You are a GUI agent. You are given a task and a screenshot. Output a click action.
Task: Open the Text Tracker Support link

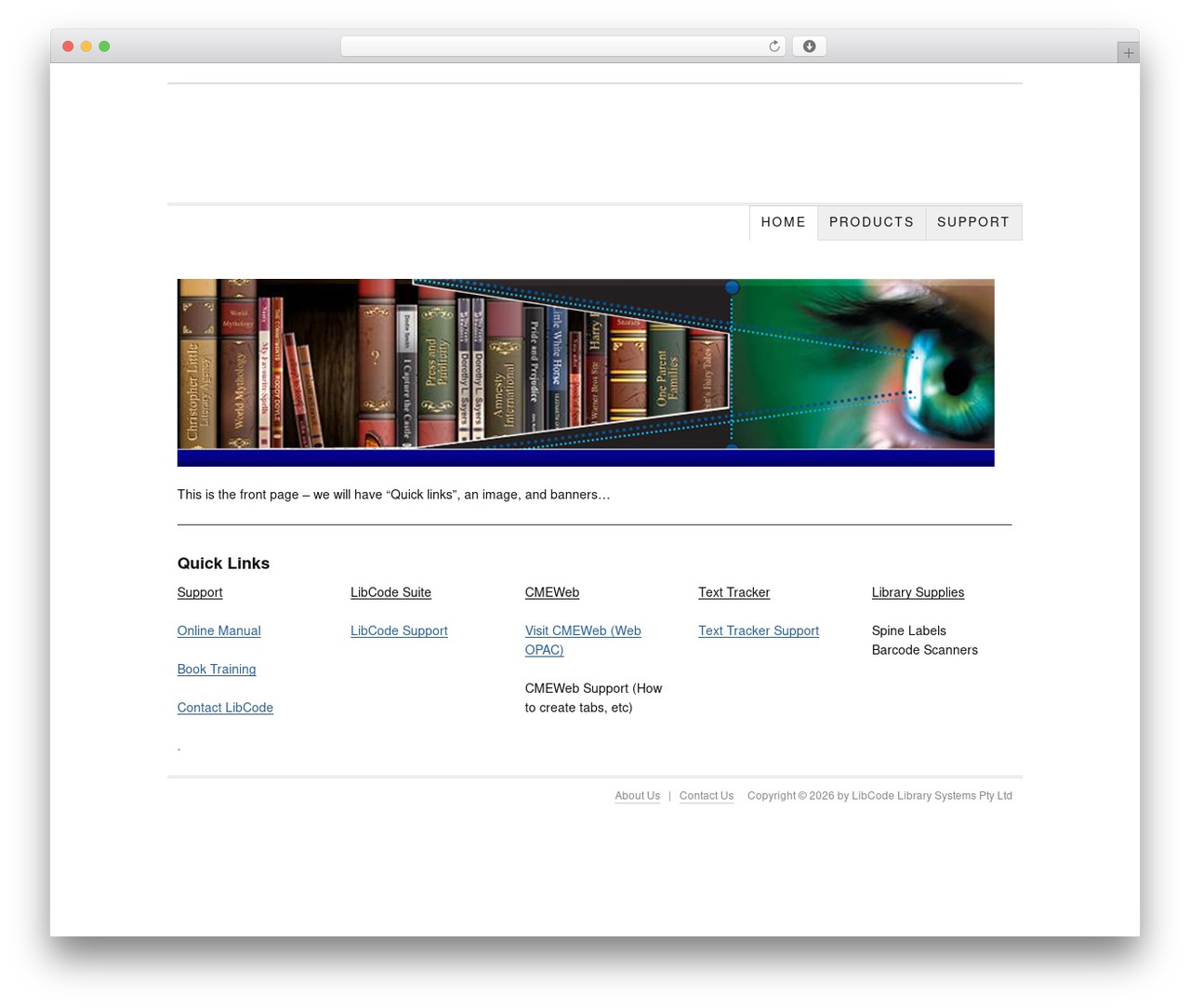click(759, 630)
